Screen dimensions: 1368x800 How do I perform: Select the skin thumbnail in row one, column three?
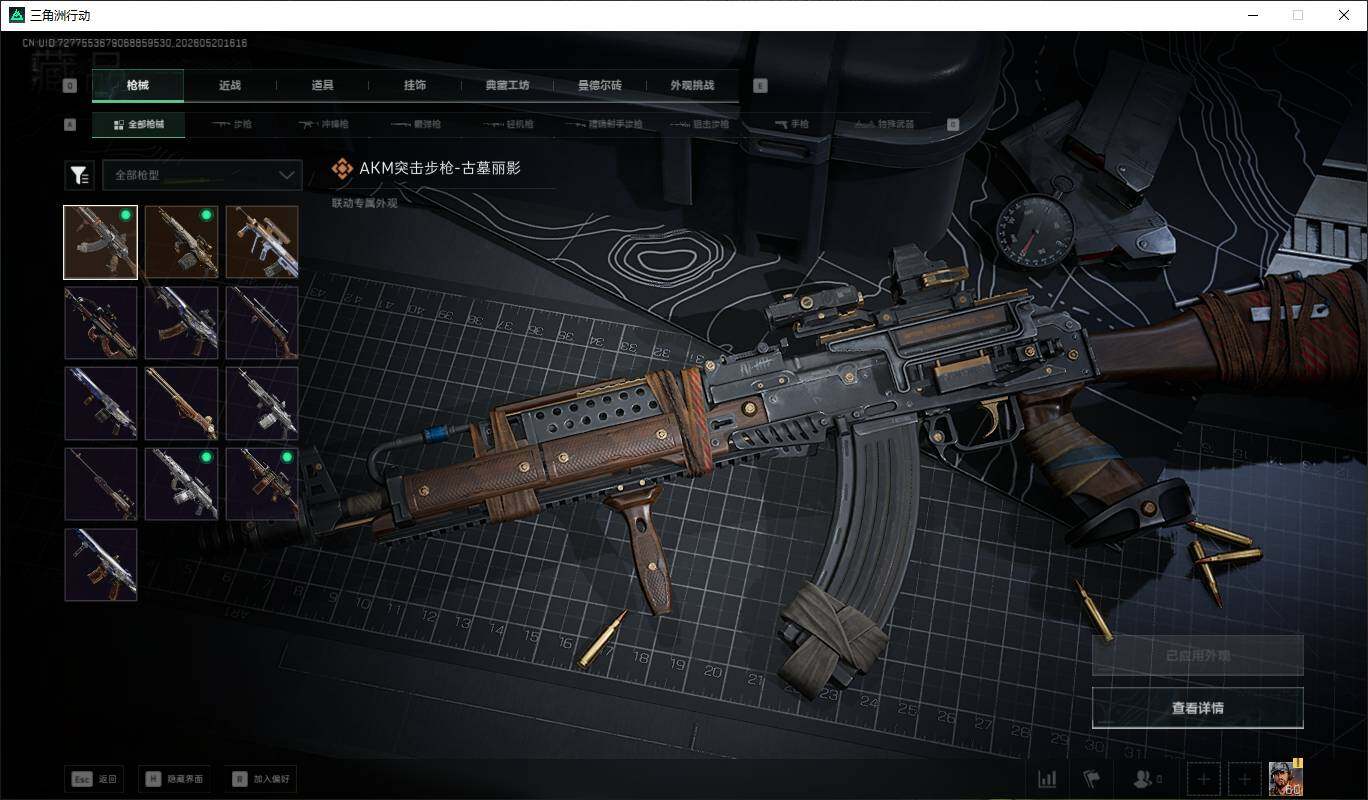(262, 242)
